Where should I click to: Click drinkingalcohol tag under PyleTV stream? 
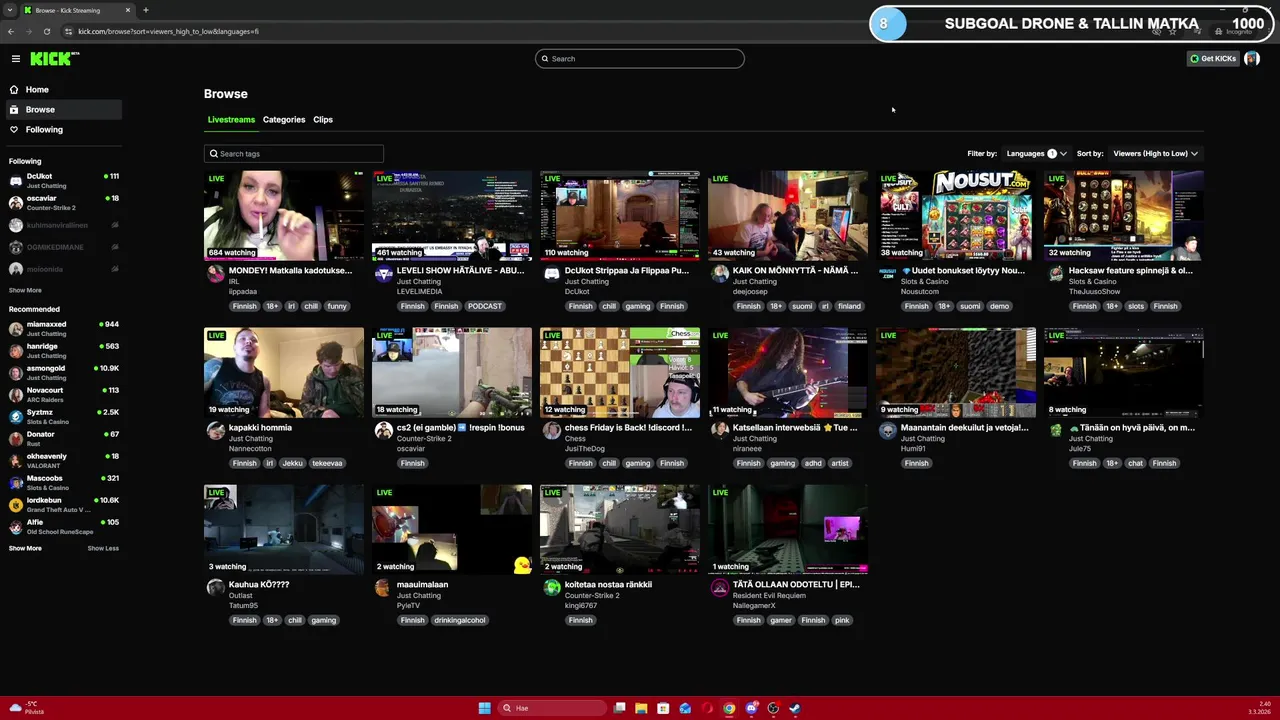click(x=460, y=620)
